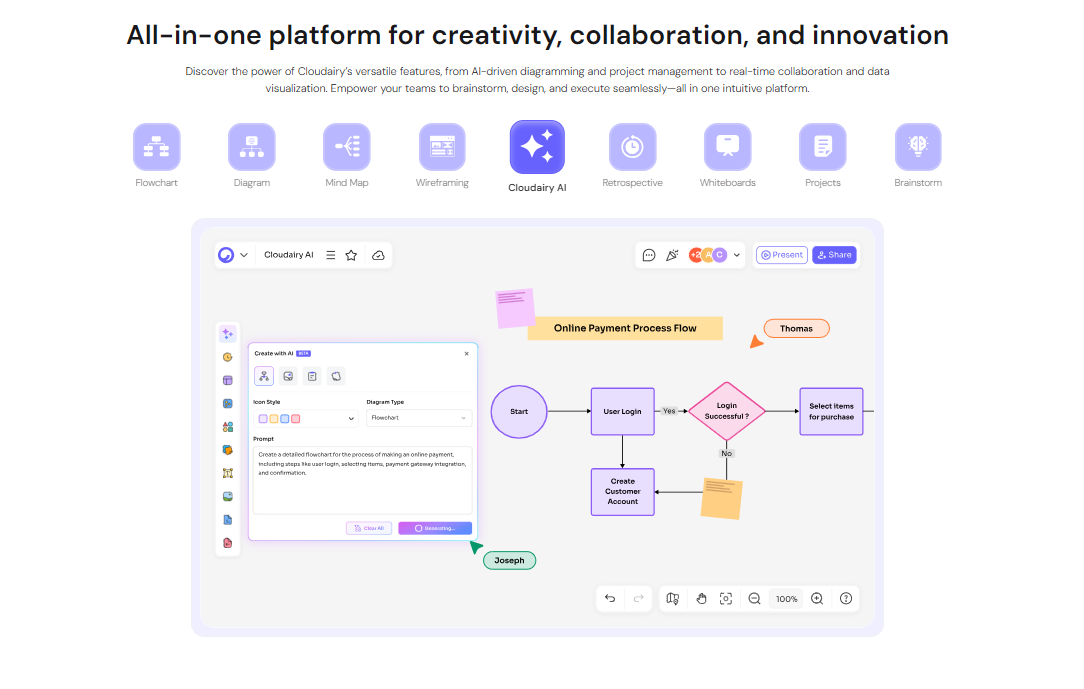Open the blue diagram tool in sidebar
1084x689 pixels.
227,404
